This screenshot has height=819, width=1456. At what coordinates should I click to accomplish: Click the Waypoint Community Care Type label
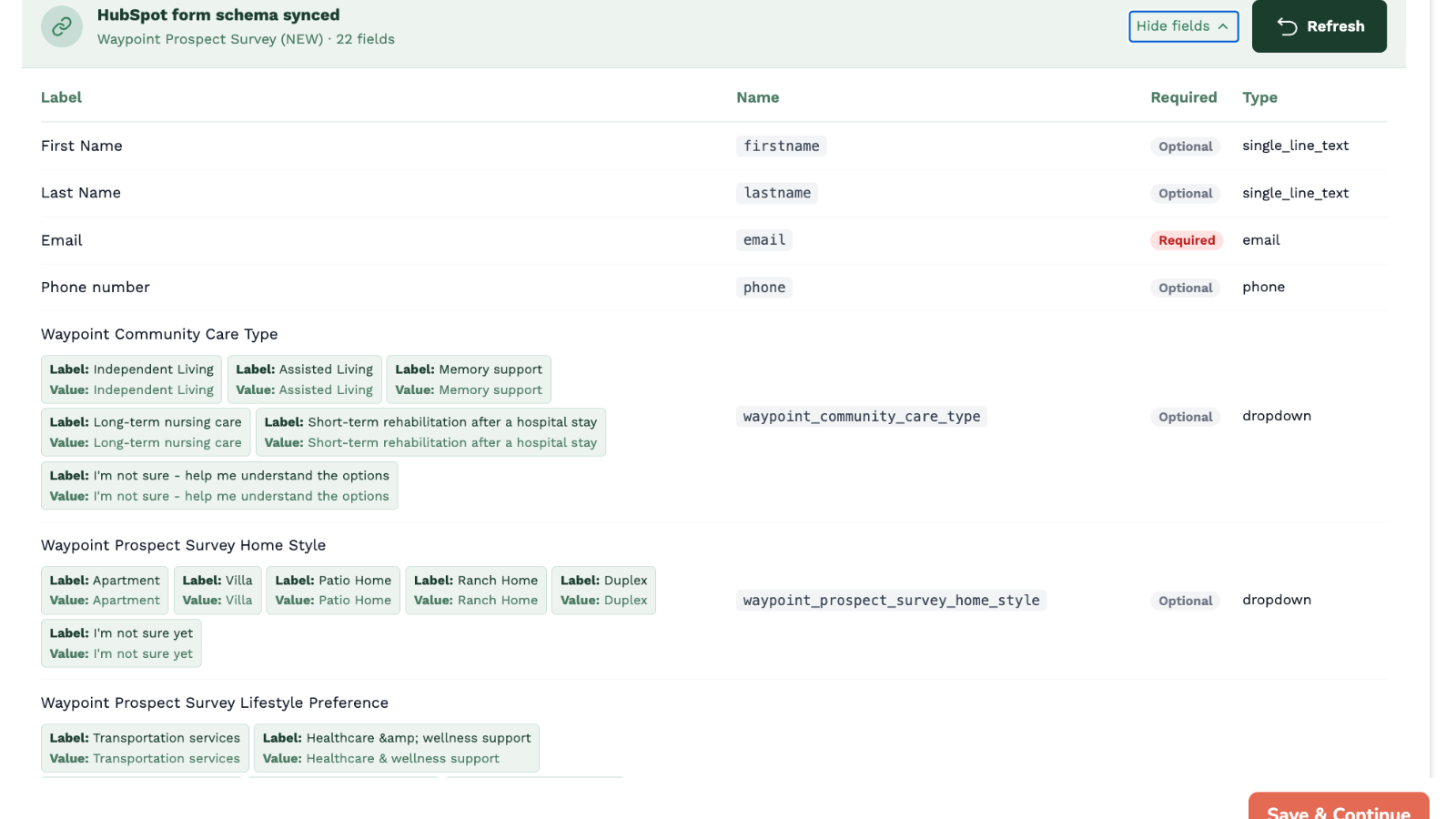(159, 334)
